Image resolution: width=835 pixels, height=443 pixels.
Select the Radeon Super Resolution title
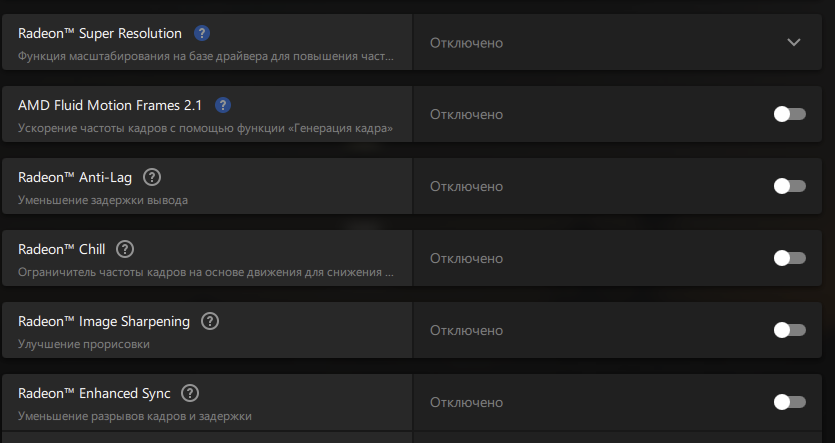coord(100,33)
